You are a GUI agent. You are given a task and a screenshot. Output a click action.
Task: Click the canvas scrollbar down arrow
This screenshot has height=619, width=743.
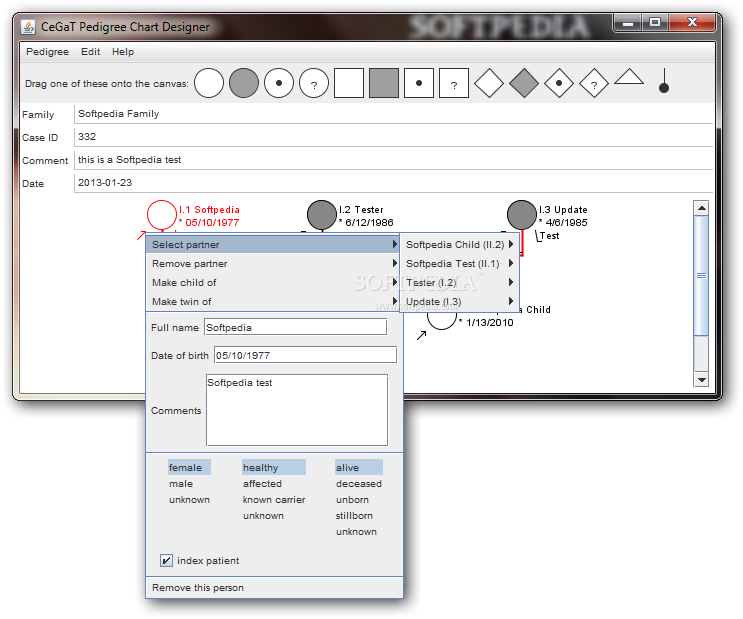(x=701, y=379)
